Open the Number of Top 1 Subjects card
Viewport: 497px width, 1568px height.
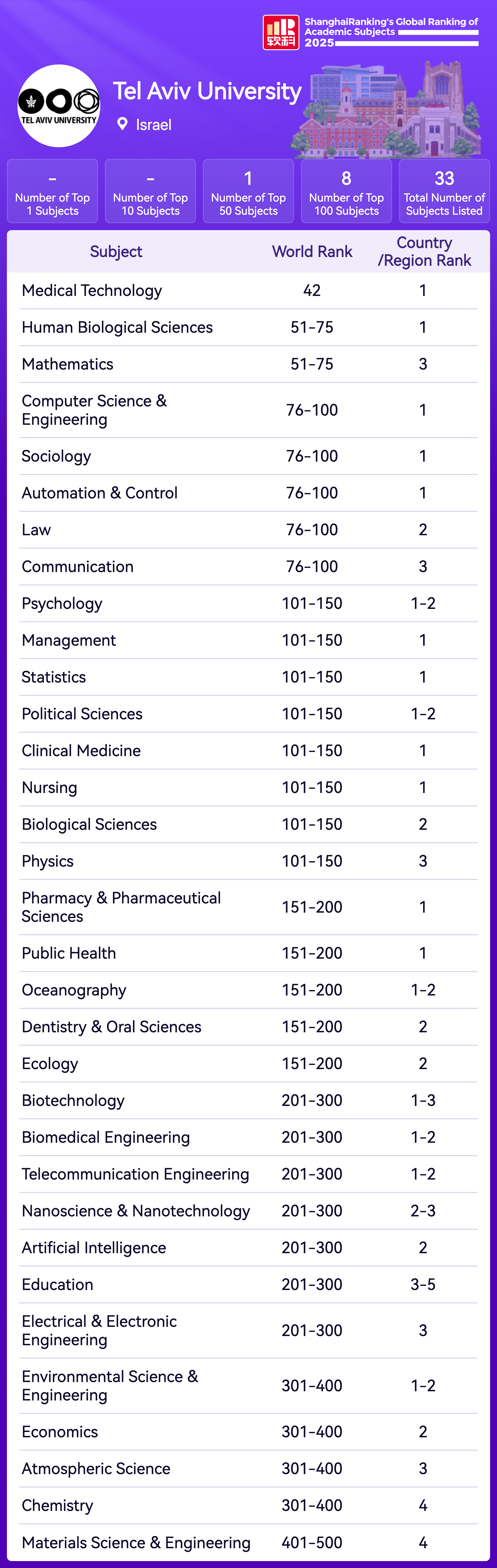click(52, 191)
